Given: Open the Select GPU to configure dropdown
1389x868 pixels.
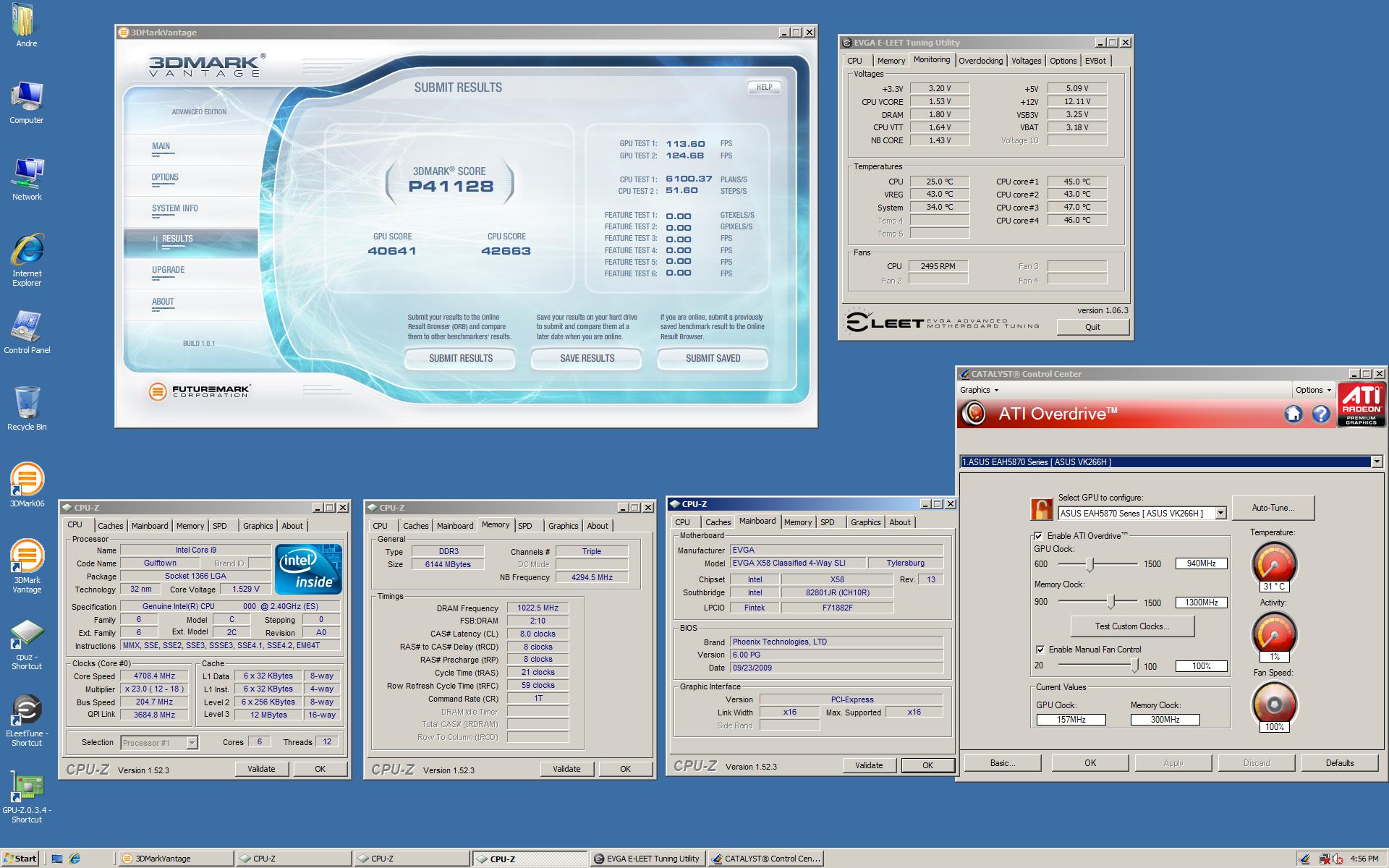Looking at the screenshot, I should (x=1220, y=513).
